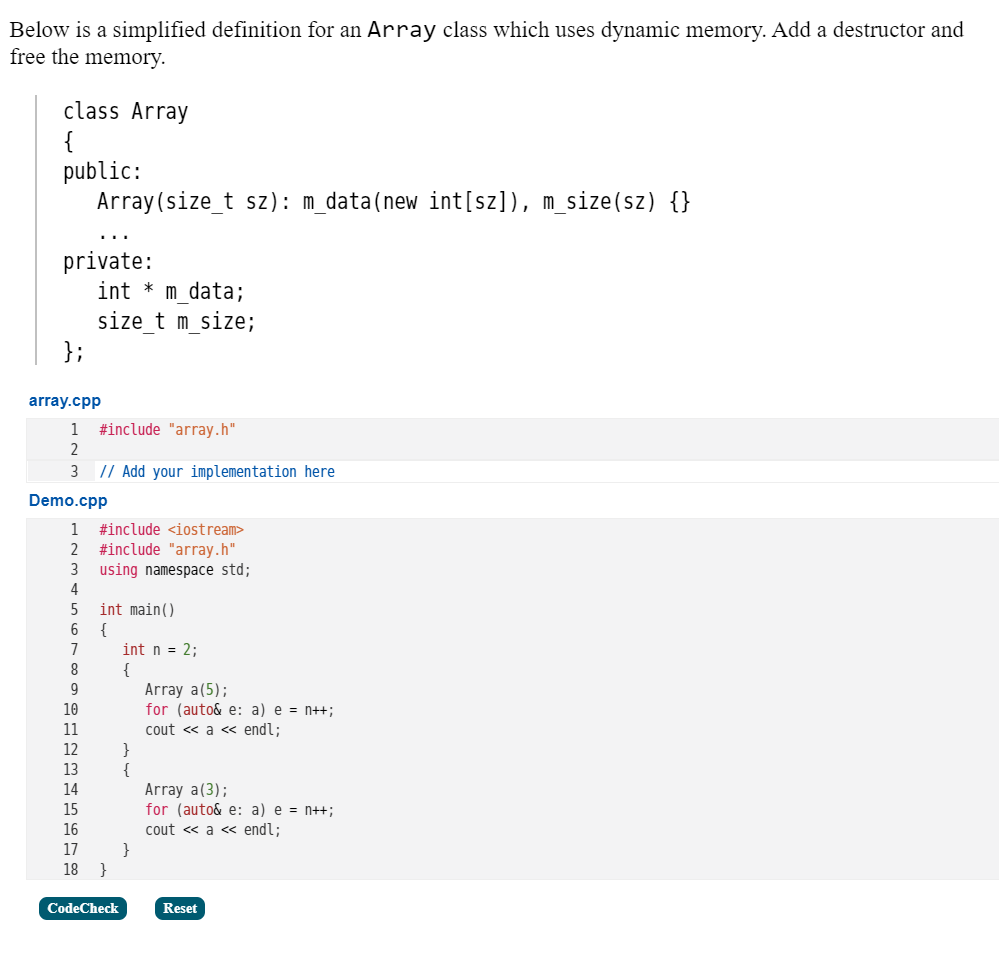Image resolution: width=999 pixels, height=955 pixels.
Task: Click the Array constructor line in the class definition
Action: click(393, 201)
